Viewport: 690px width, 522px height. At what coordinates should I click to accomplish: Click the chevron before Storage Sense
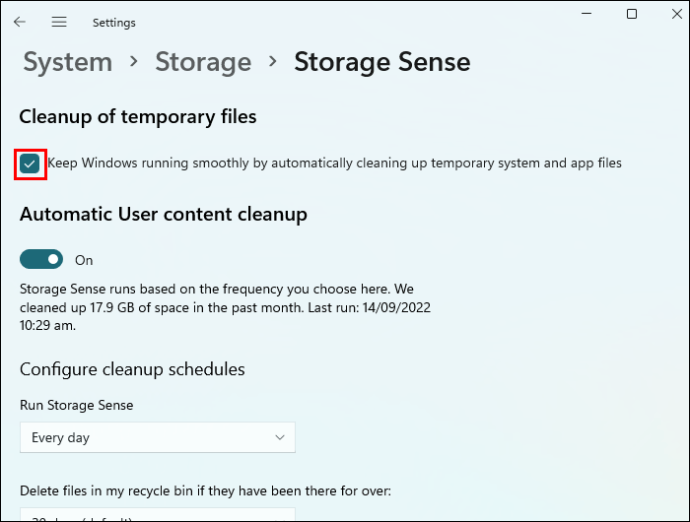click(273, 62)
